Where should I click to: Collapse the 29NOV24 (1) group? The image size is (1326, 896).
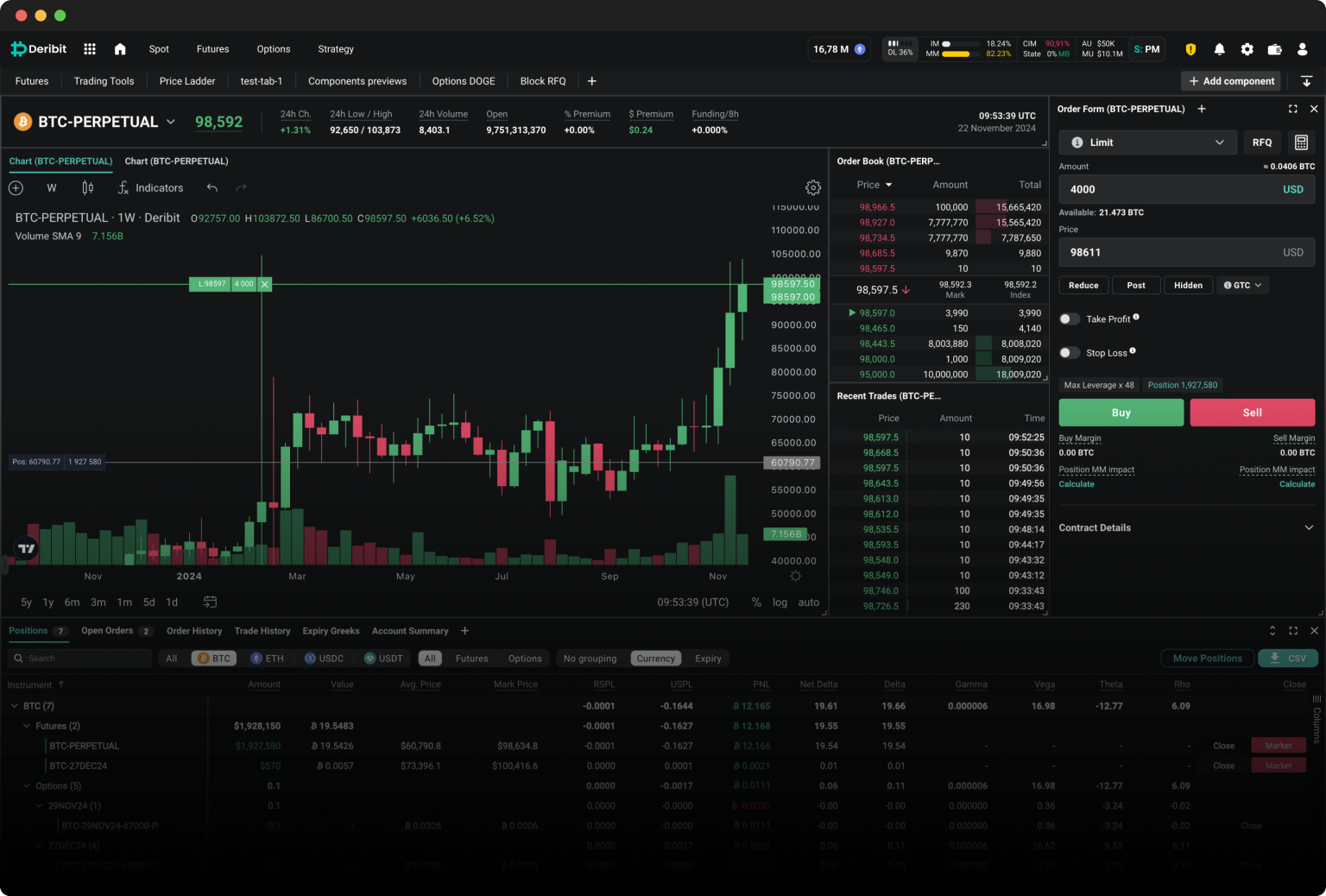point(39,806)
